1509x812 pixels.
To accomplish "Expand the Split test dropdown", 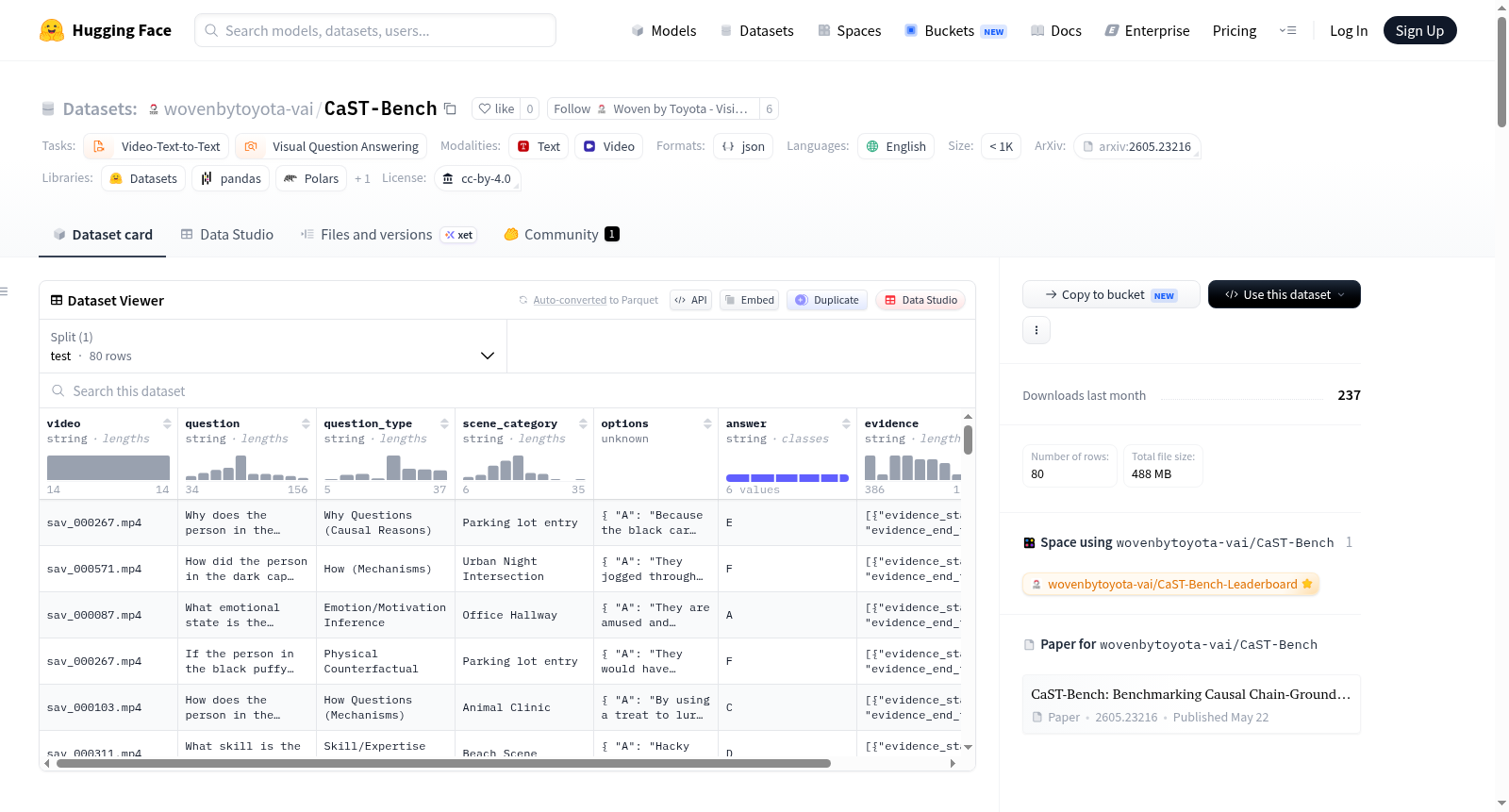I will (x=274, y=346).
